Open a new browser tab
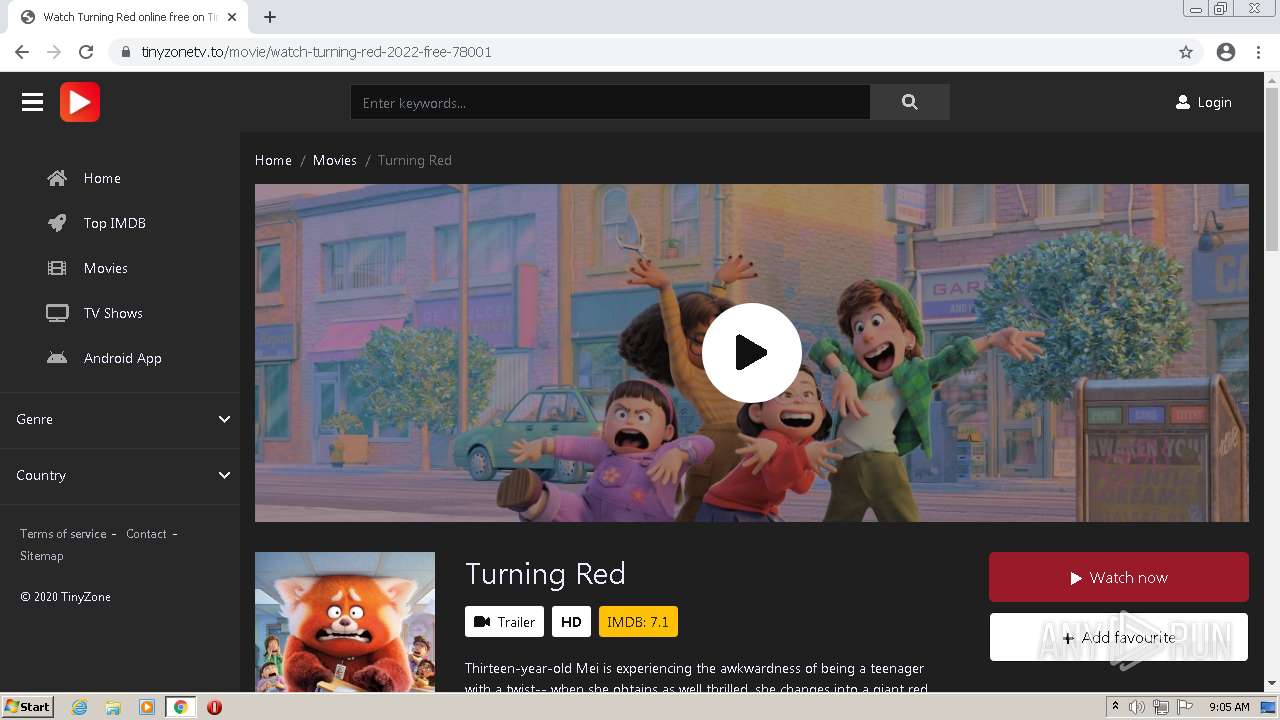 click(x=270, y=17)
